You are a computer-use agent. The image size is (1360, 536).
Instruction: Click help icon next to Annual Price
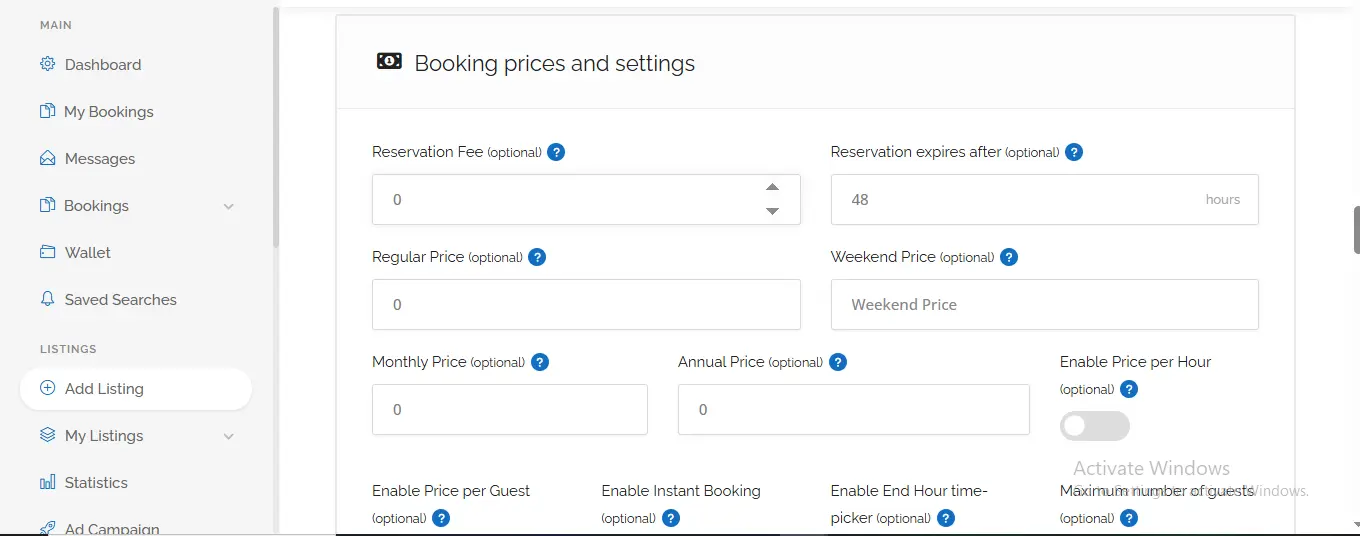tap(838, 362)
